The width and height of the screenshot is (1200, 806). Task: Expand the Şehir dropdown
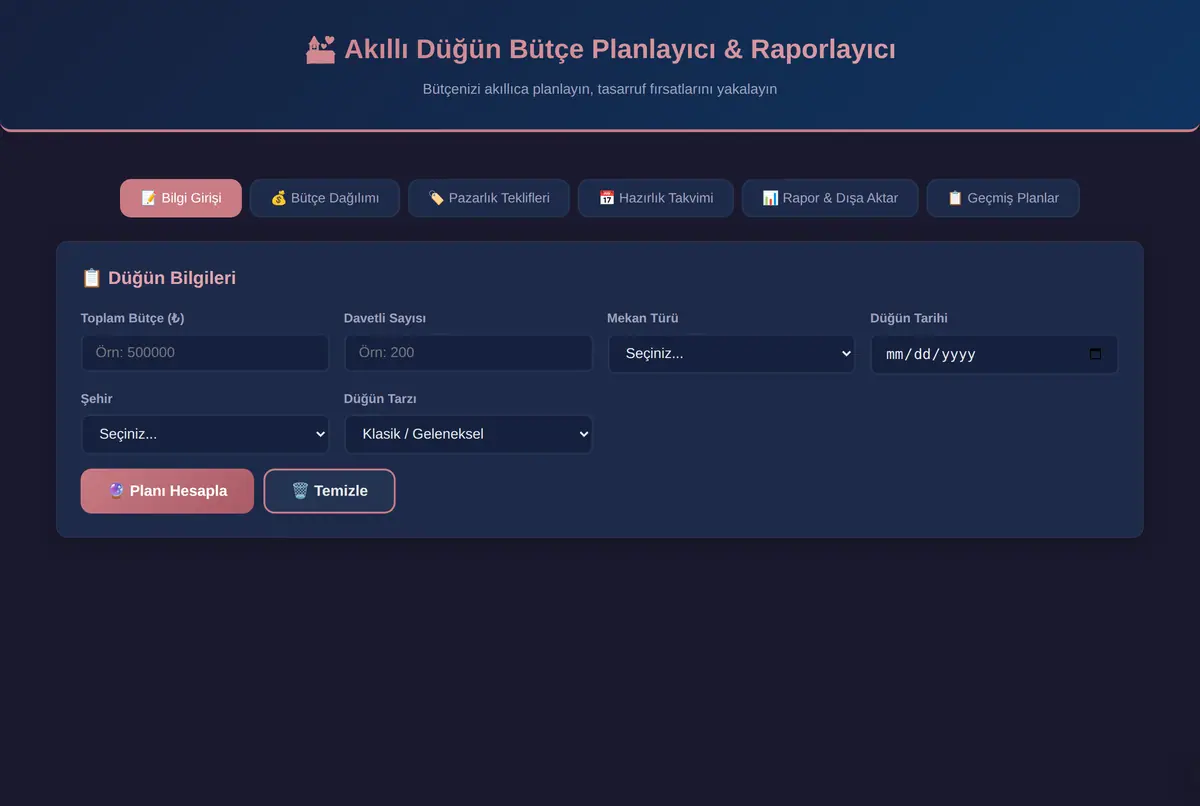205,434
